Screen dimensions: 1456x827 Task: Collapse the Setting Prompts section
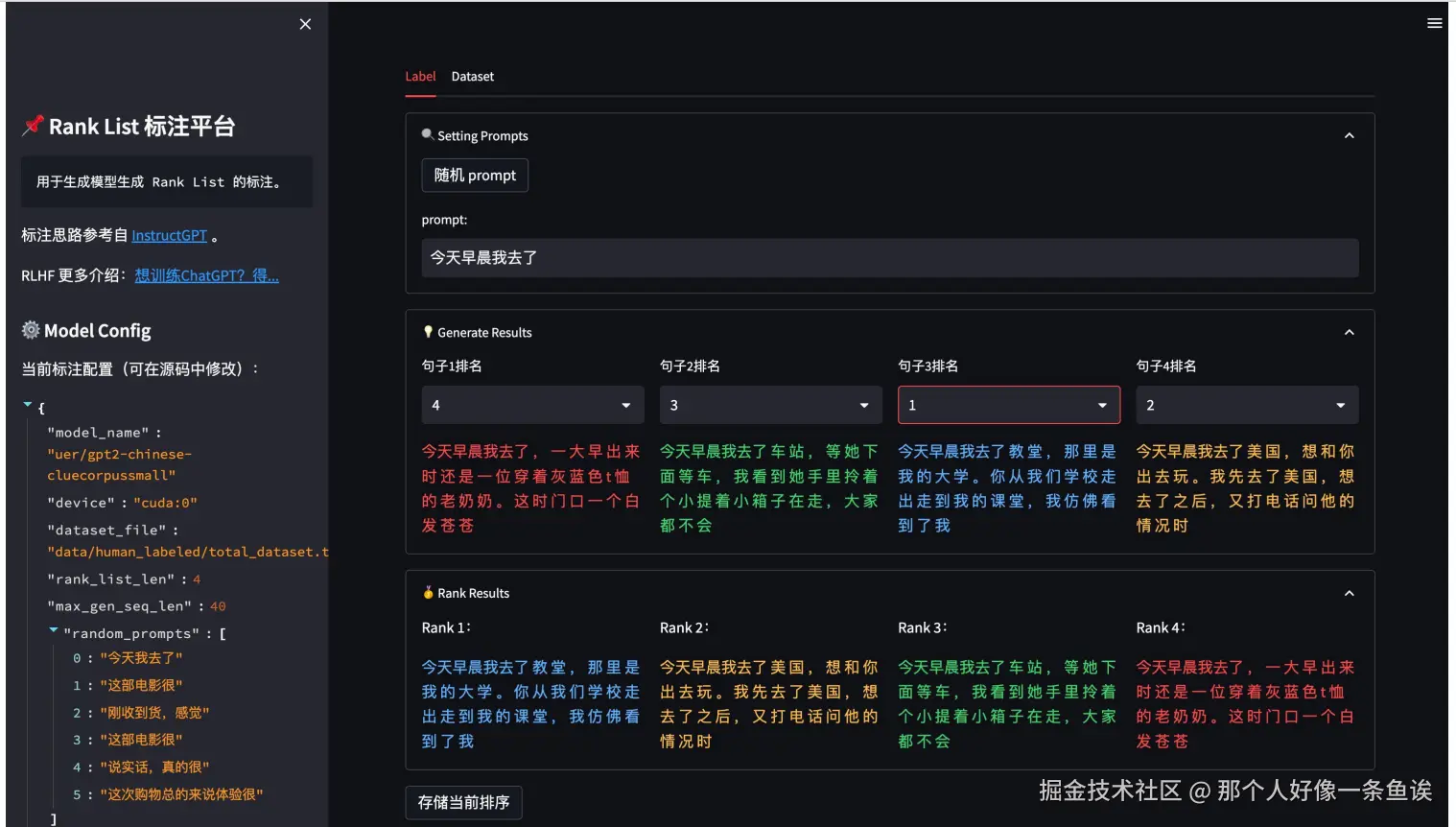tap(1350, 136)
